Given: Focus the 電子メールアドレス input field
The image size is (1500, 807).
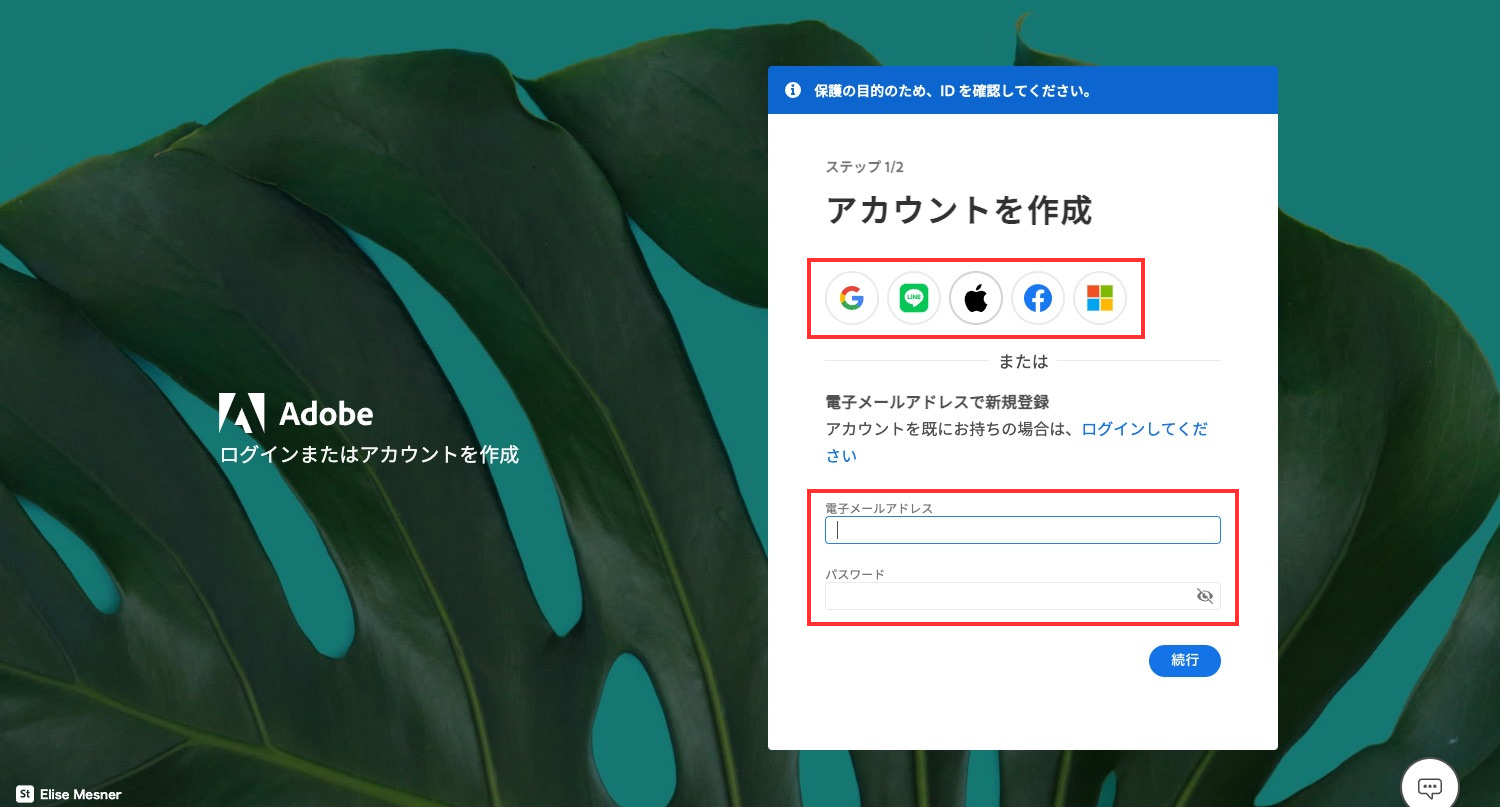Looking at the screenshot, I should point(1023,530).
